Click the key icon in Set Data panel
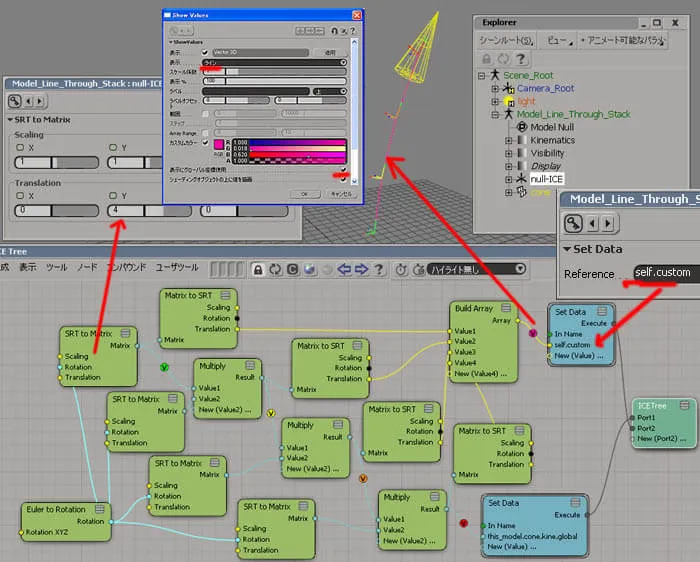This screenshot has width=700, height=562. coord(573,223)
